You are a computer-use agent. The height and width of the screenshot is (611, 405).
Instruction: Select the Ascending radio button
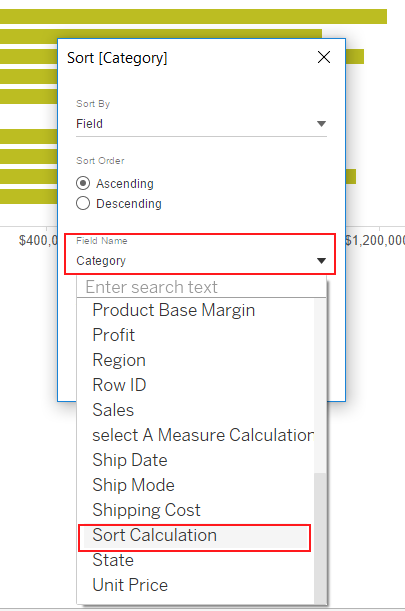[83, 183]
